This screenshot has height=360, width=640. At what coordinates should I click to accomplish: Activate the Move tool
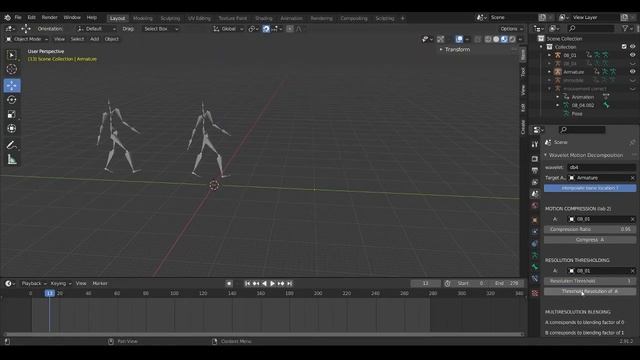coord(12,85)
